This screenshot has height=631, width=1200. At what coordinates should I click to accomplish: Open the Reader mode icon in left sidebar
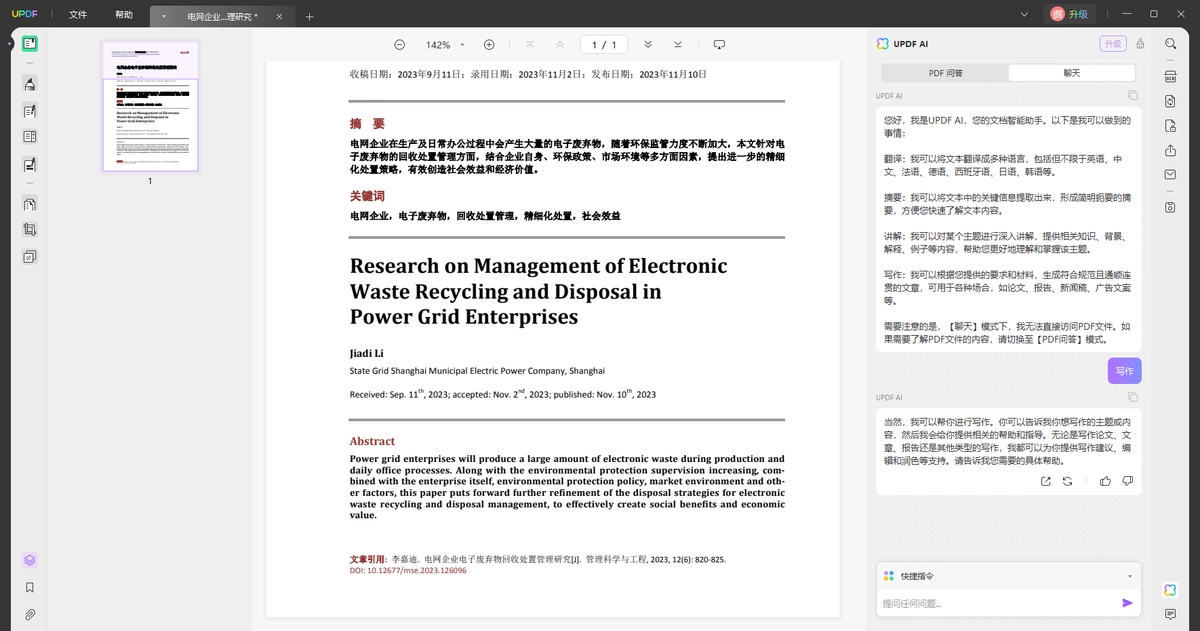pos(30,44)
